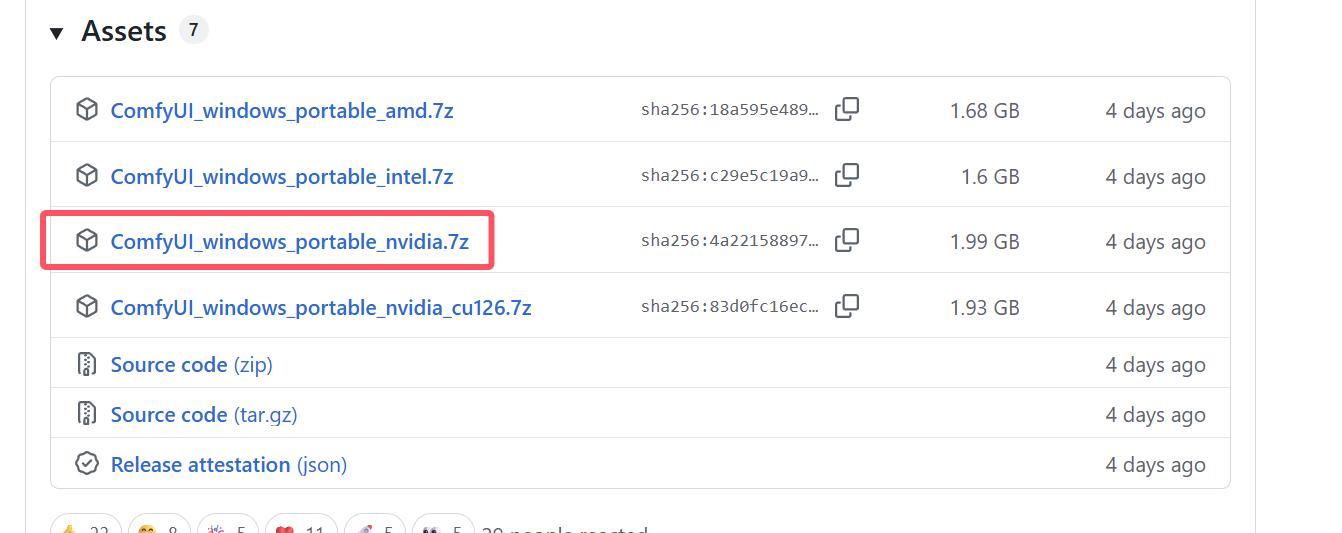Copy SHA256 hash for the nvidia_cu126.7z file
1342x533 pixels.
[x=847, y=306]
